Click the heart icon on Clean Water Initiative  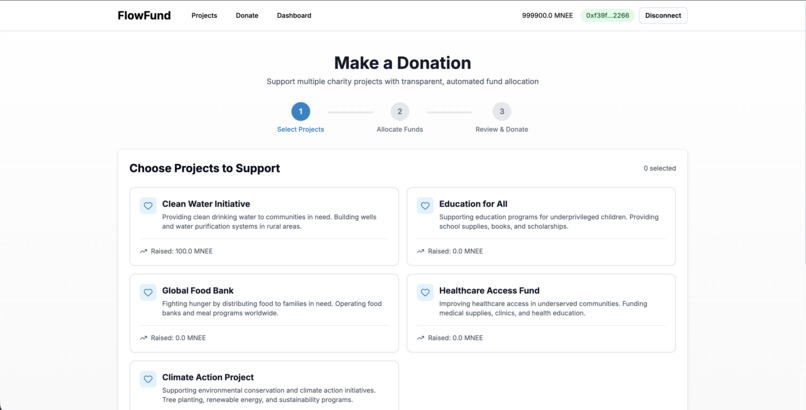148,206
